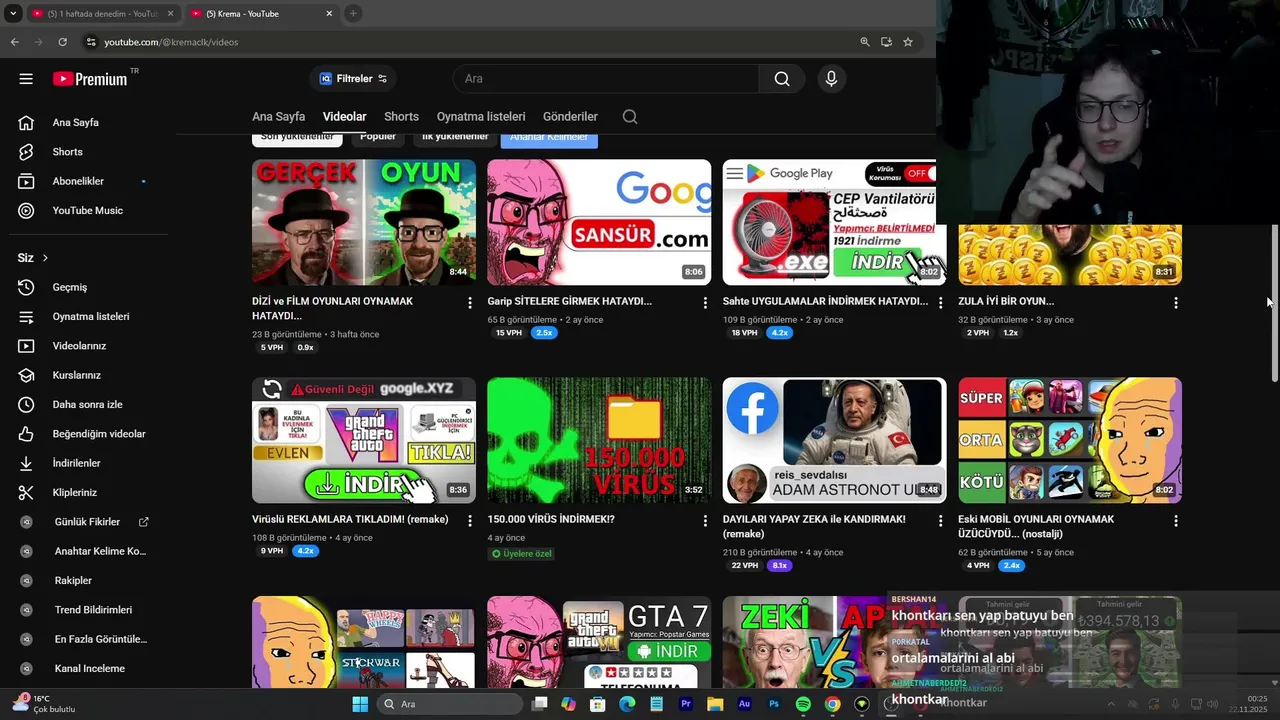Open options menu for Eski MOBİL OYUNLARI video

tap(1176, 521)
